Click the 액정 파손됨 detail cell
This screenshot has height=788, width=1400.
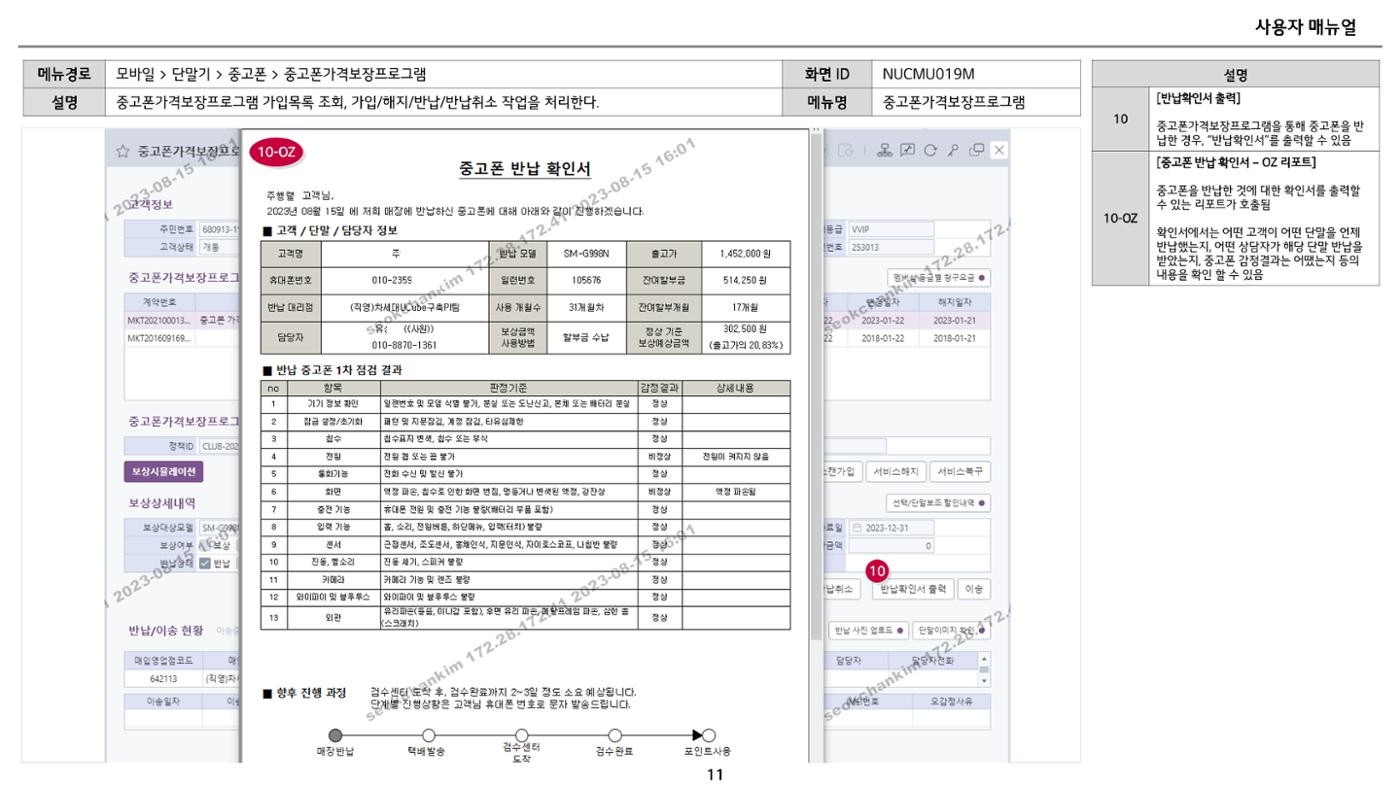point(735,491)
